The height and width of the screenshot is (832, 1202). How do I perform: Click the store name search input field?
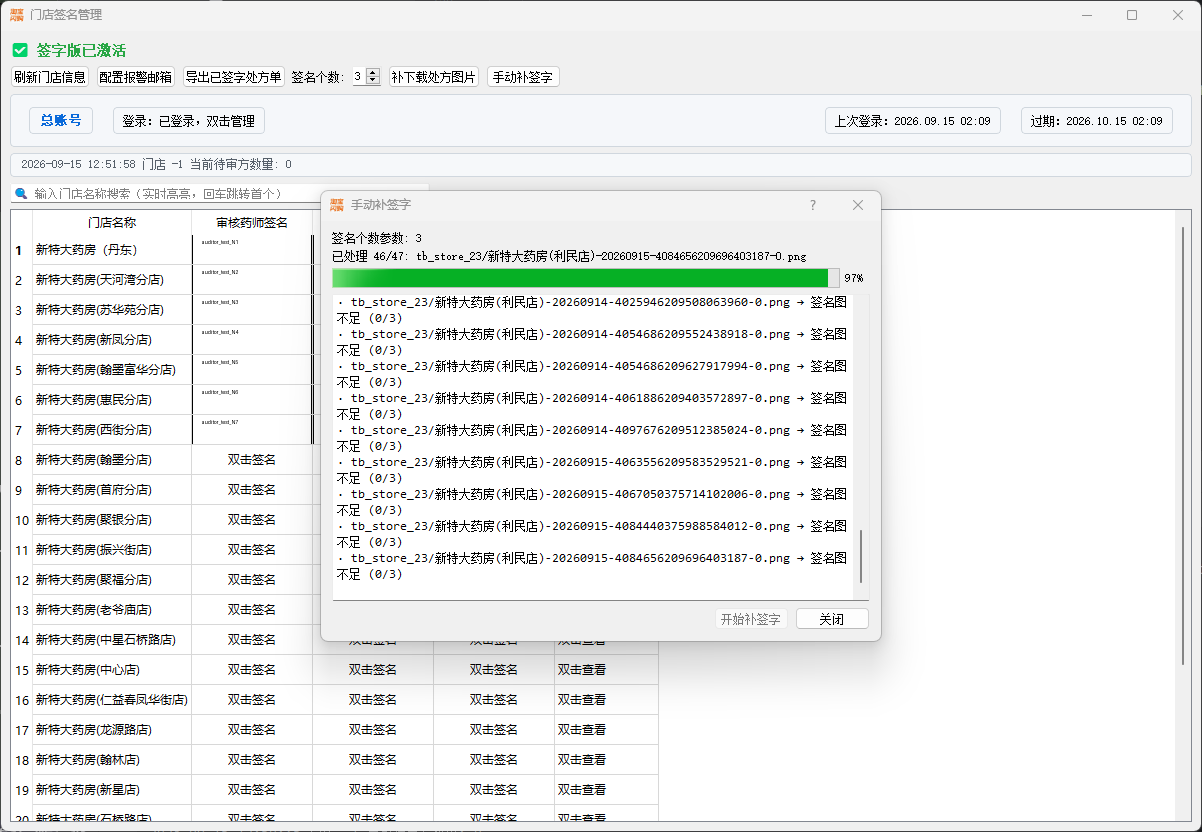pos(220,193)
